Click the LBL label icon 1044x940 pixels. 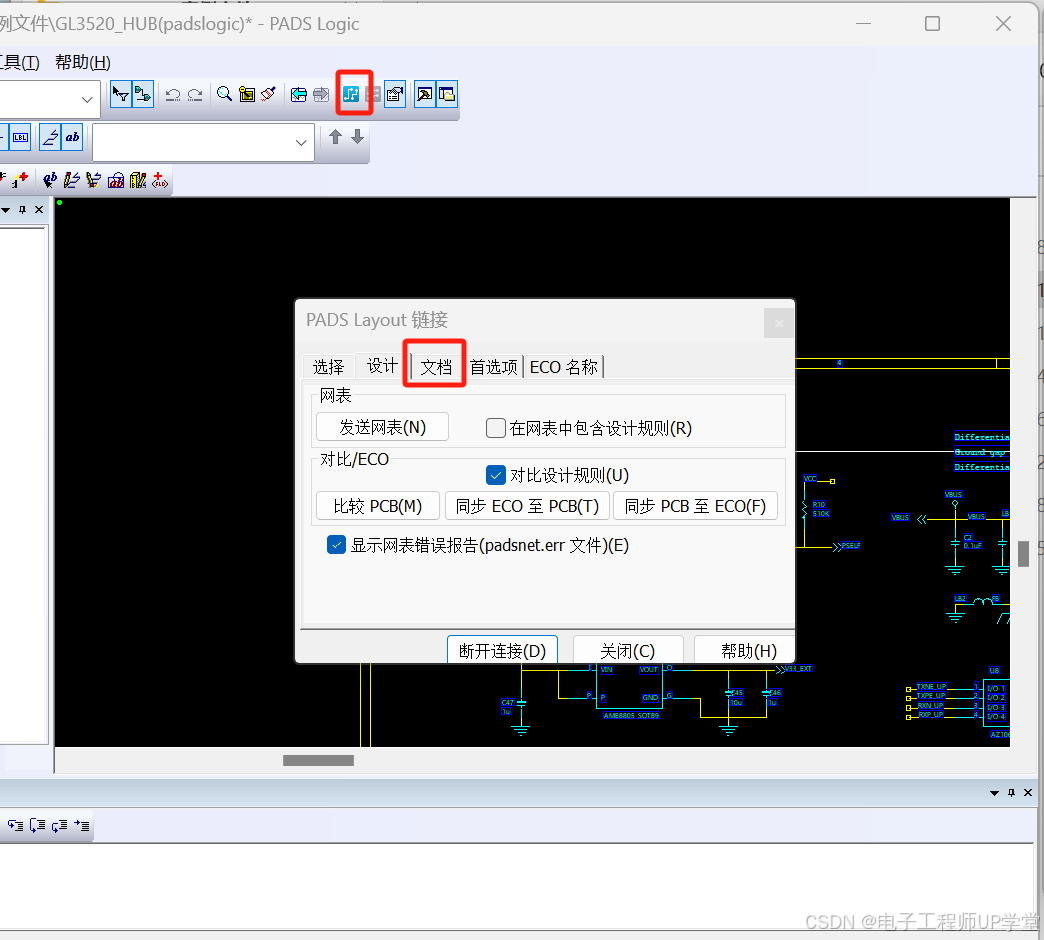pos(20,138)
